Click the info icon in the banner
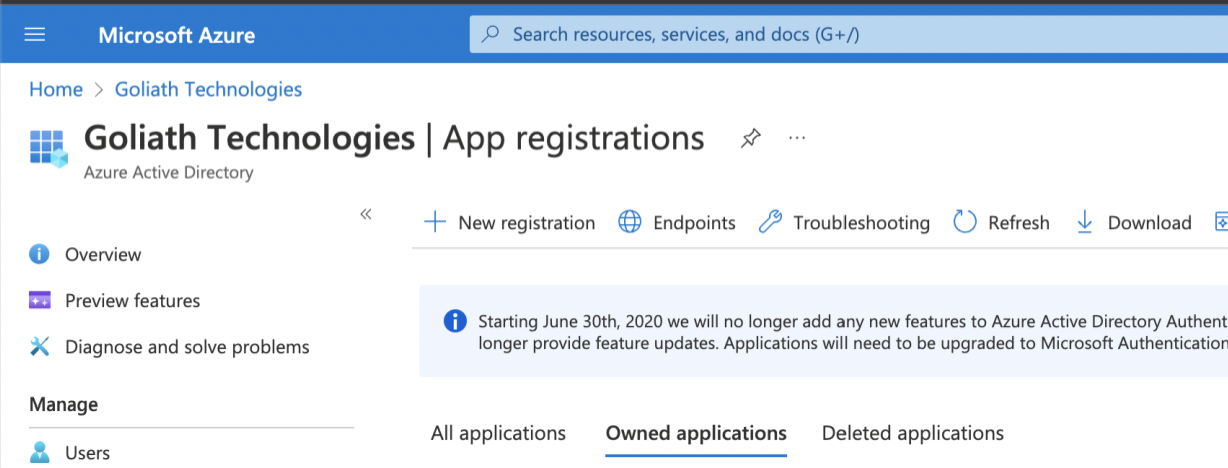The height and width of the screenshot is (468, 1228). [x=455, y=321]
